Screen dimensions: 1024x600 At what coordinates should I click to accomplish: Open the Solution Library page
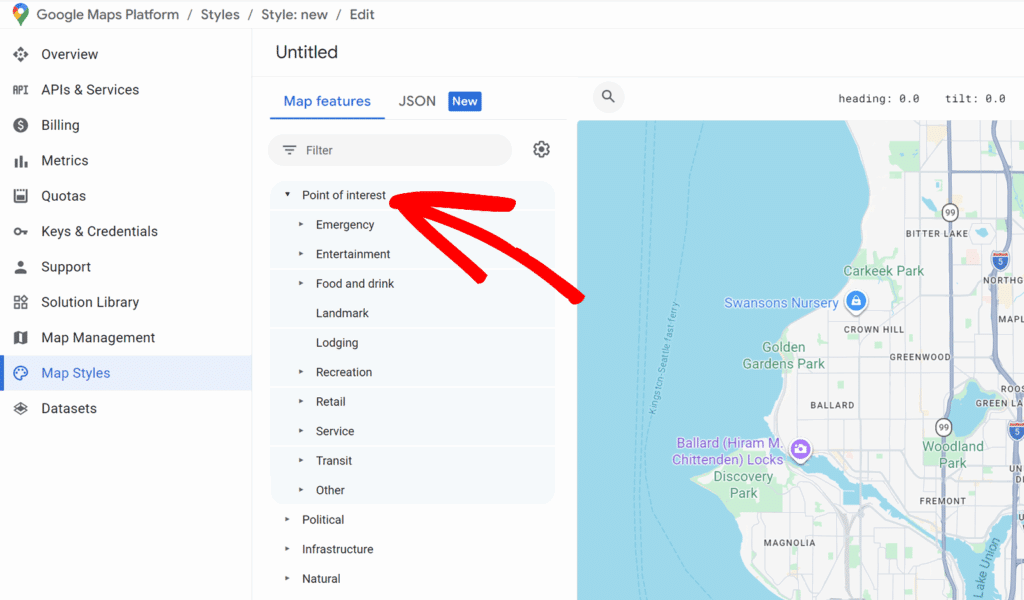[90, 302]
